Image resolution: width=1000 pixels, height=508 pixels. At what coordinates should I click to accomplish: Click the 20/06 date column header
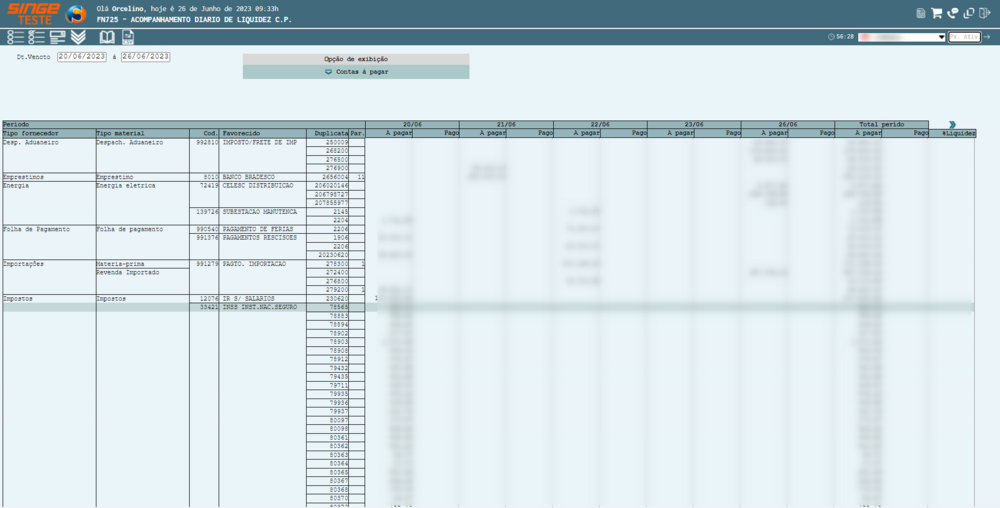pos(412,124)
